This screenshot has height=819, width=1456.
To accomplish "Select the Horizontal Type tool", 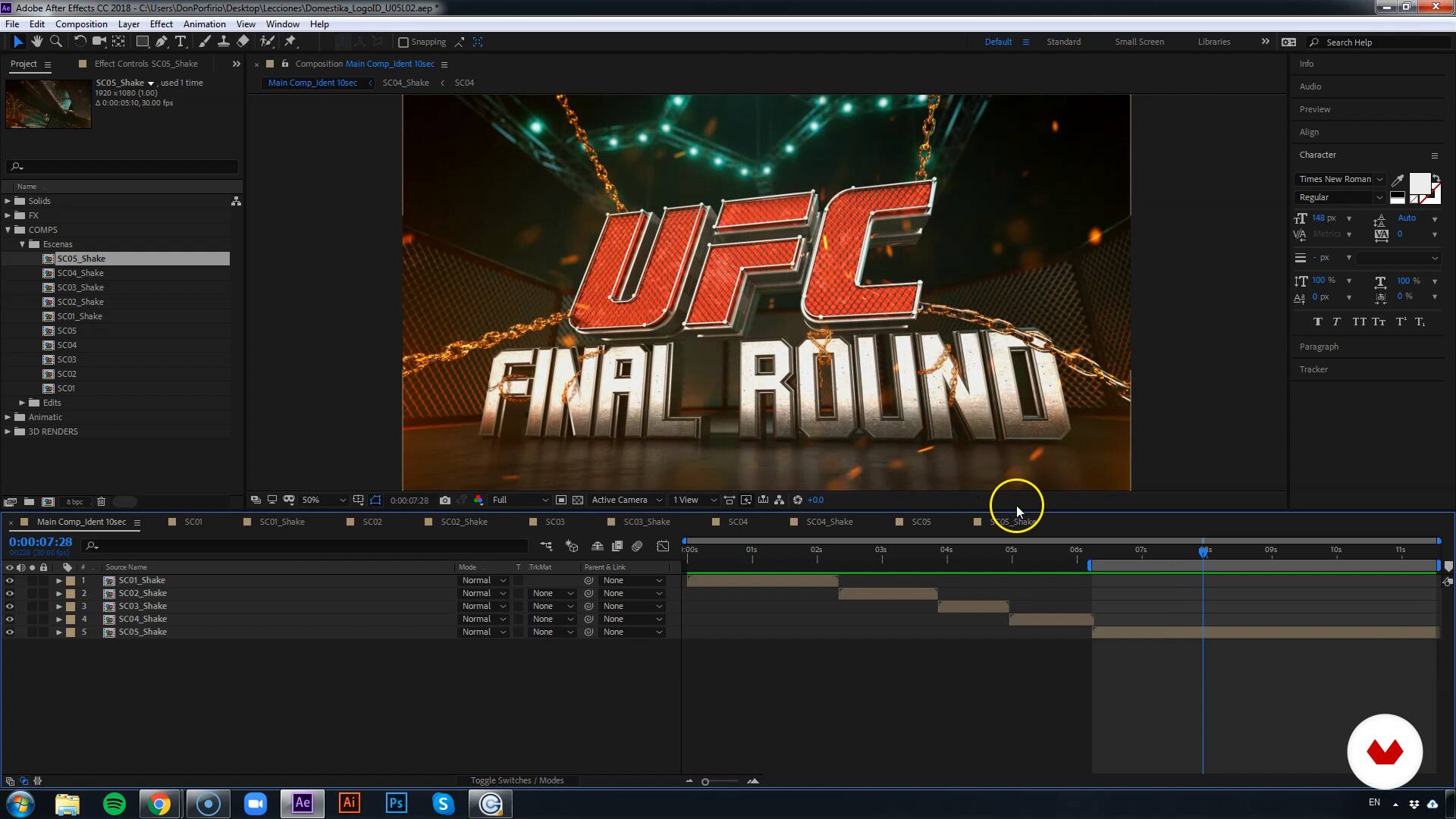I will 180,42.
